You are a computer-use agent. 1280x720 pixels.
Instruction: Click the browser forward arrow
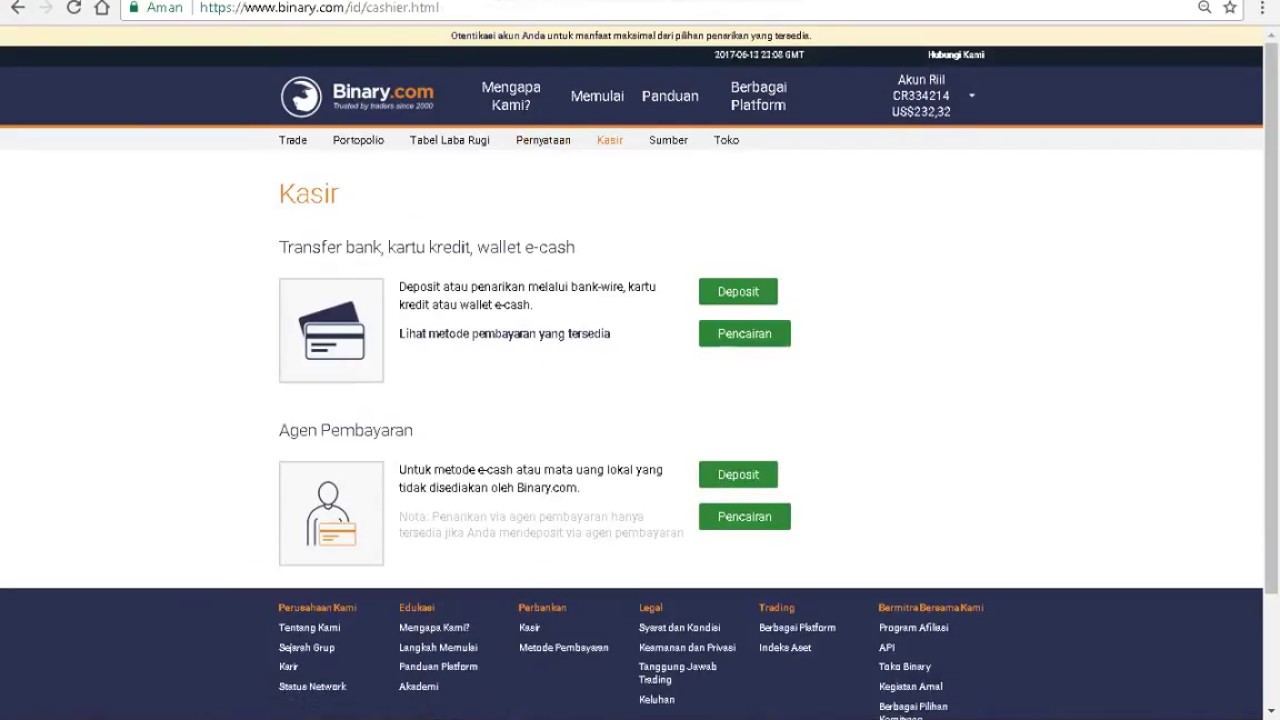[45, 7]
